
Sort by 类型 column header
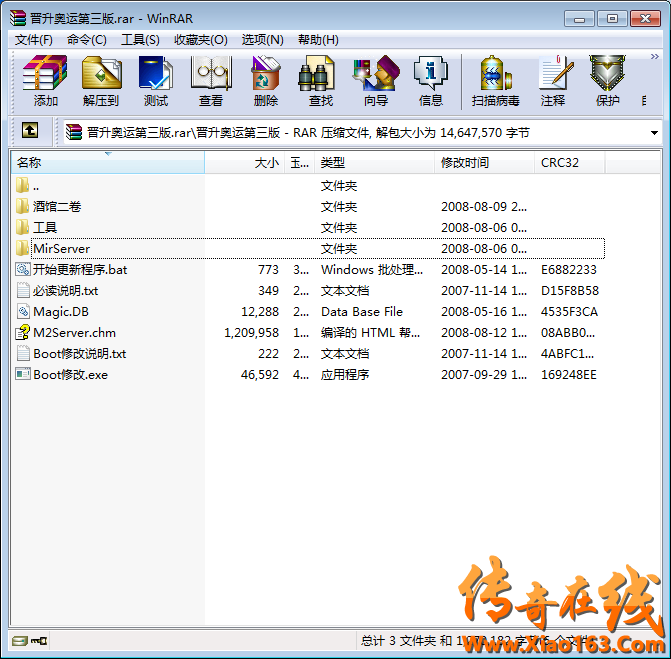tap(374, 163)
